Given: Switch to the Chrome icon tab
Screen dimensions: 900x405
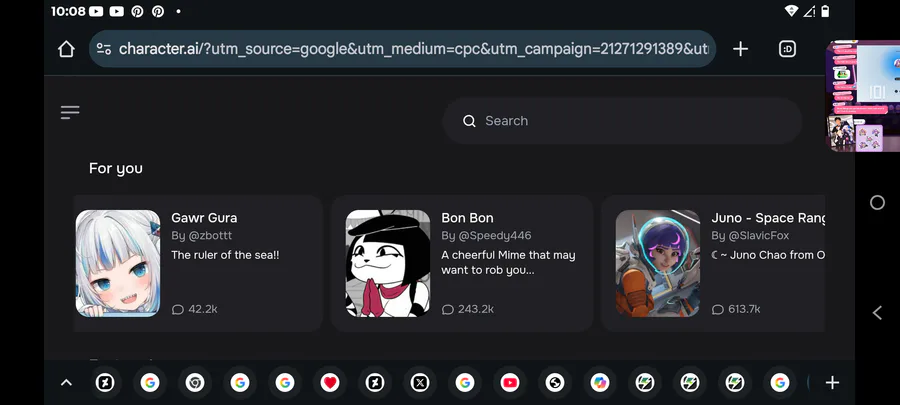Looking at the screenshot, I should click(x=195, y=383).
